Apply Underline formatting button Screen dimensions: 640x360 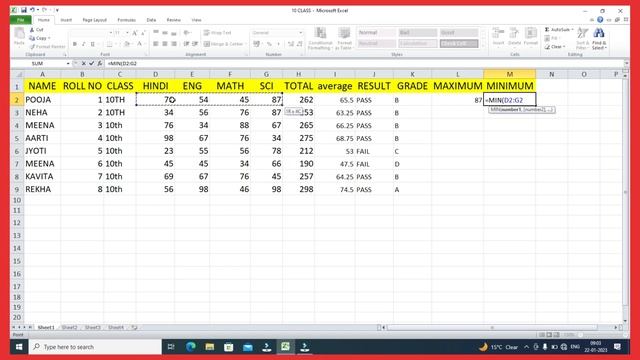pyautogui.click(x=93, y=44)
